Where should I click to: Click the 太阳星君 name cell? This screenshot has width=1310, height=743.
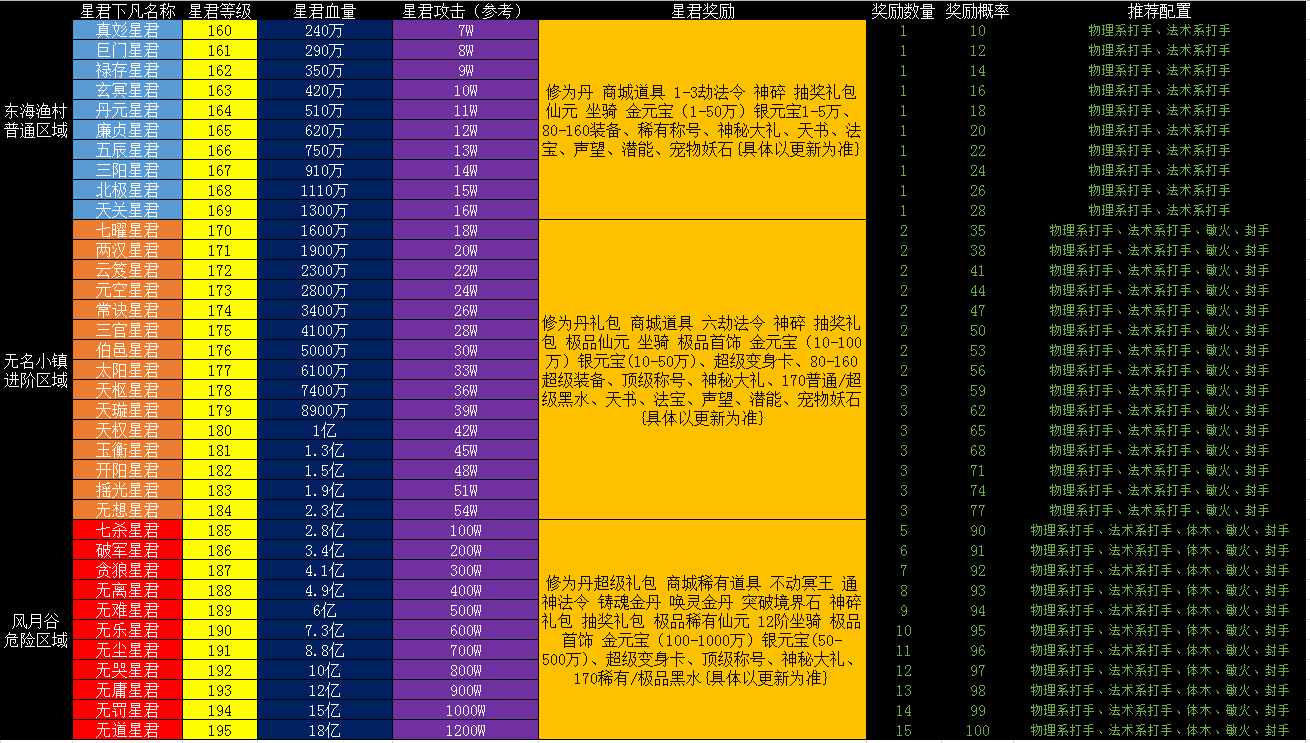click(128, 370)
